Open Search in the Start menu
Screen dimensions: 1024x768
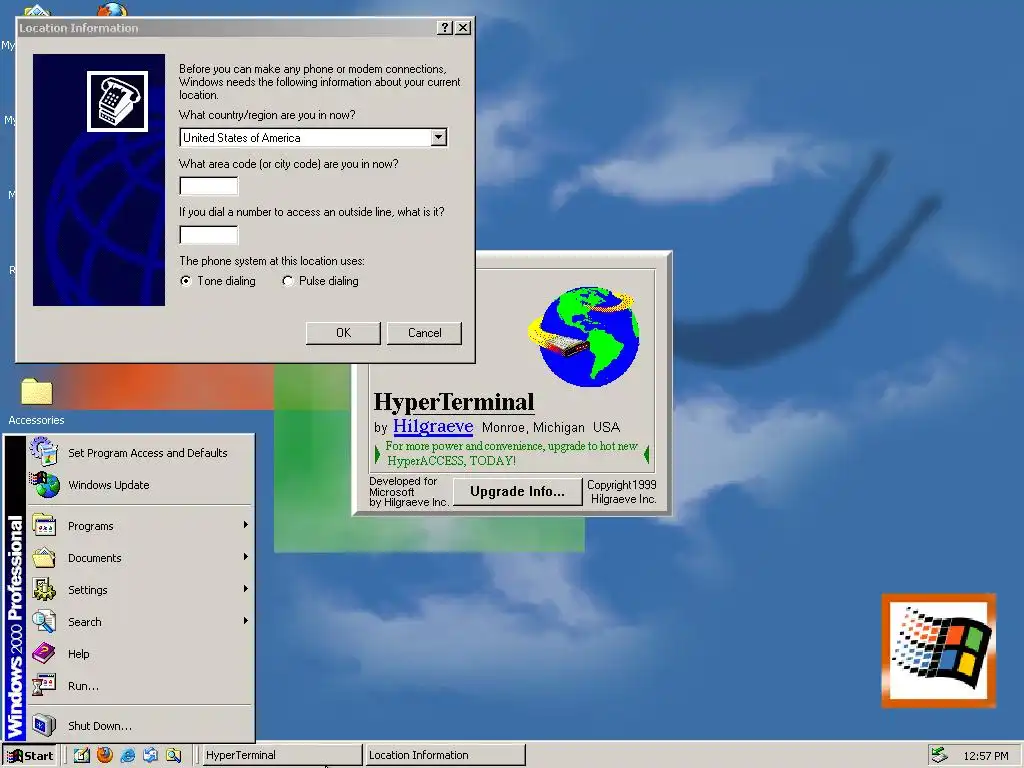click(140, 622)
